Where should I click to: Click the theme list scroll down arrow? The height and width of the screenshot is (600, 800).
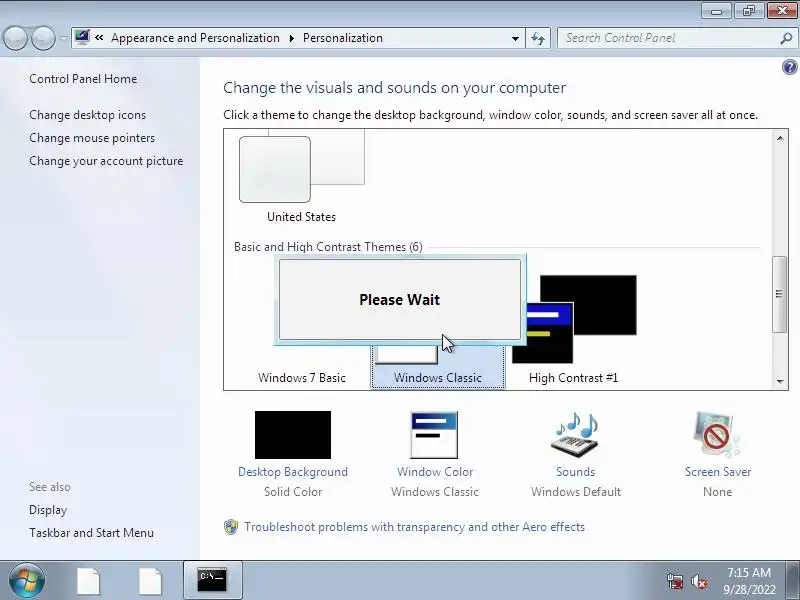780,381
